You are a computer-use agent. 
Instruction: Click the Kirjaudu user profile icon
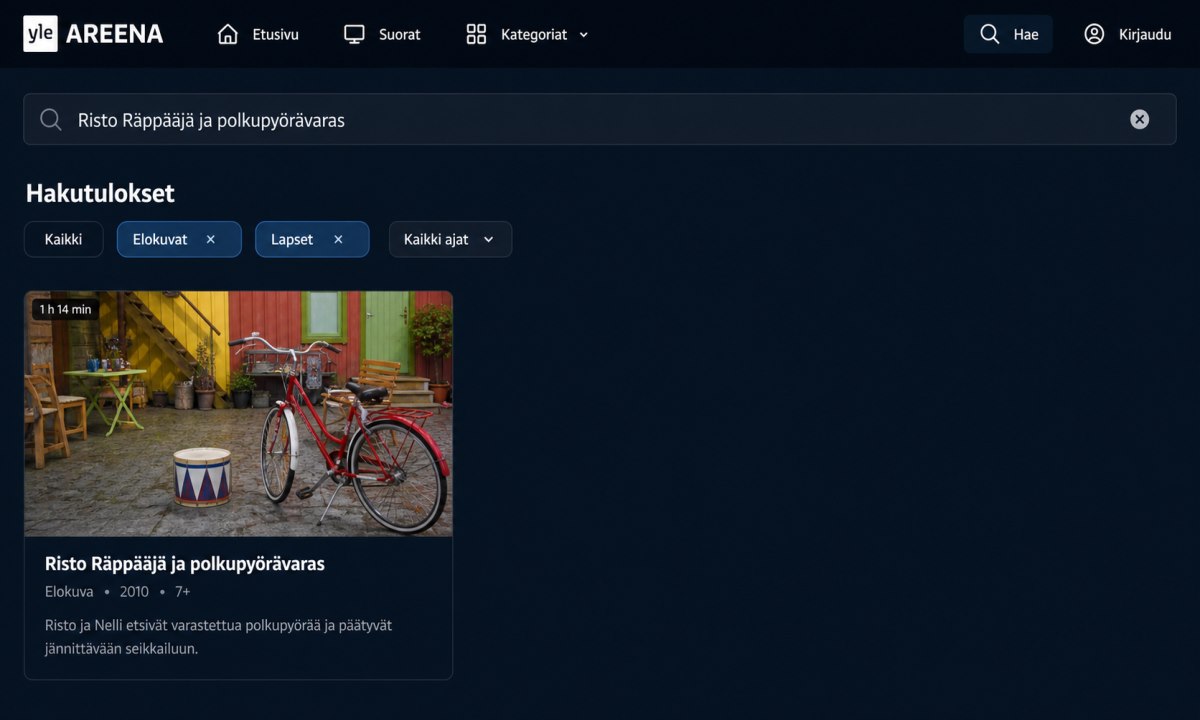coord(1094,34)
